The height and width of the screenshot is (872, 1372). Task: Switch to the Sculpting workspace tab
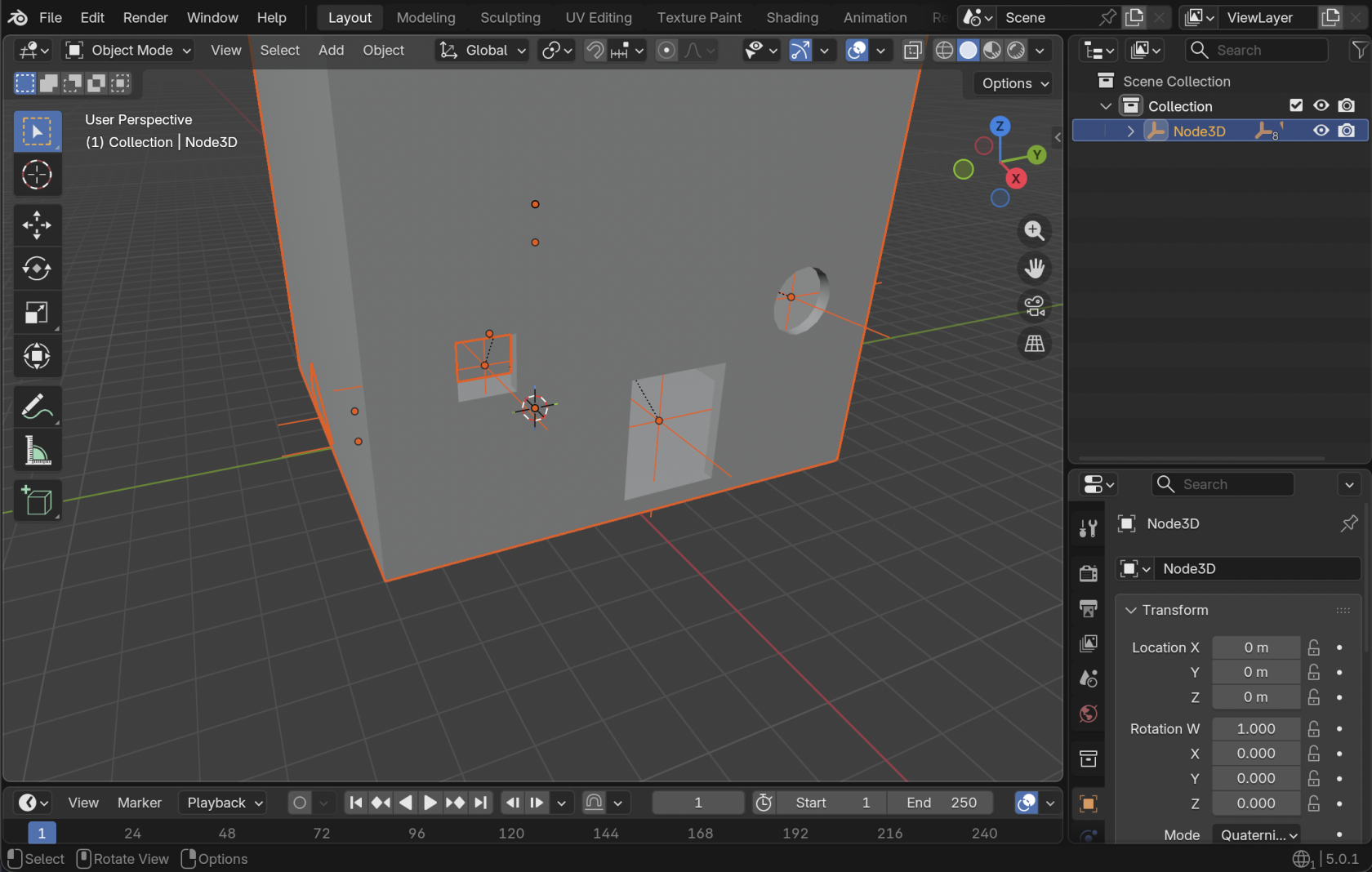[510, 17]
